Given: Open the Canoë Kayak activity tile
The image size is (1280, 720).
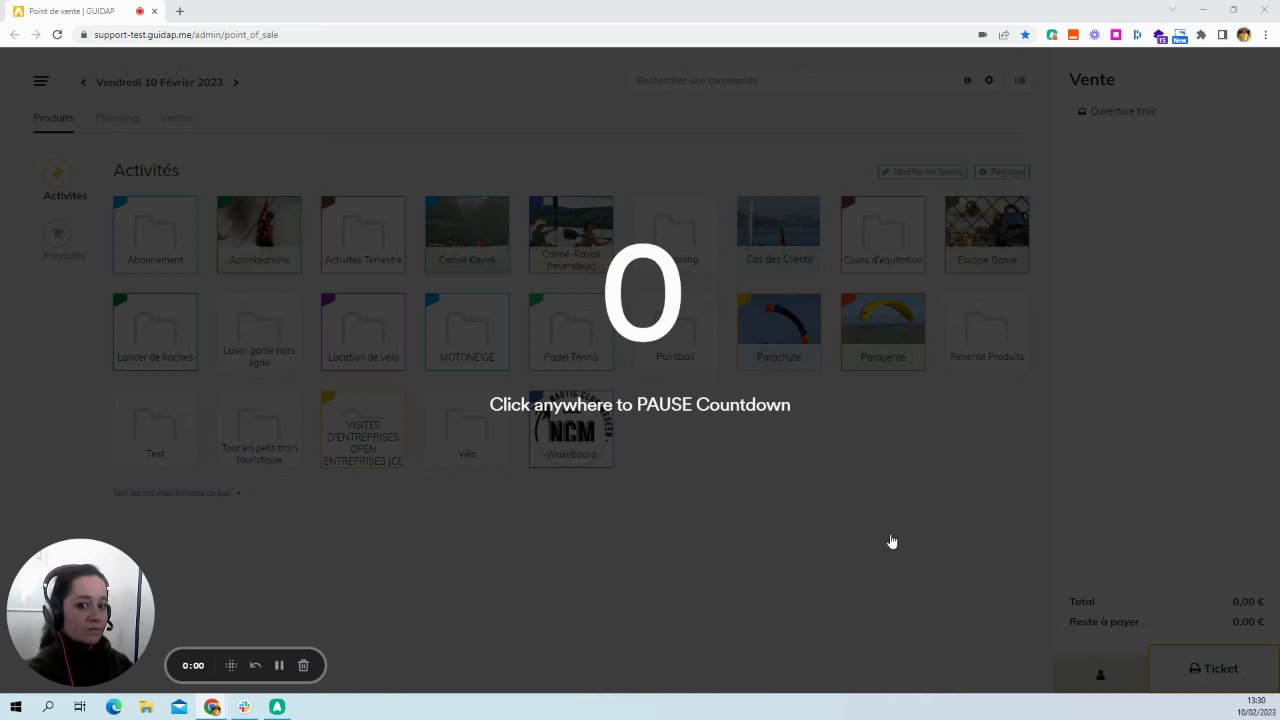Looking at the screenshot, I should tap(467, 234).
